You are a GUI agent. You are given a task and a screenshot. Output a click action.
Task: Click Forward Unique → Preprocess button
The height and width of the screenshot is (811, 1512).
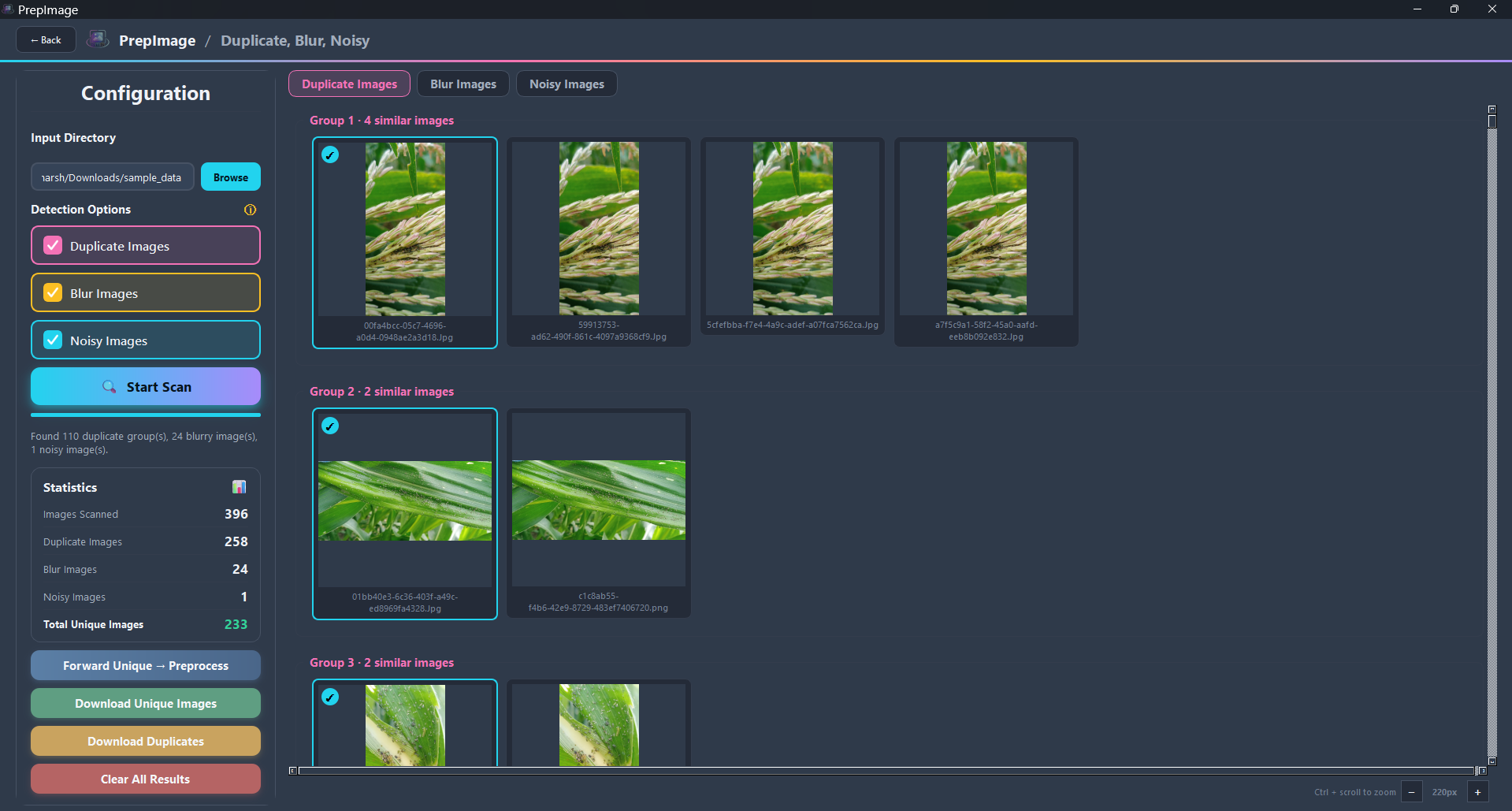[146, 665]
